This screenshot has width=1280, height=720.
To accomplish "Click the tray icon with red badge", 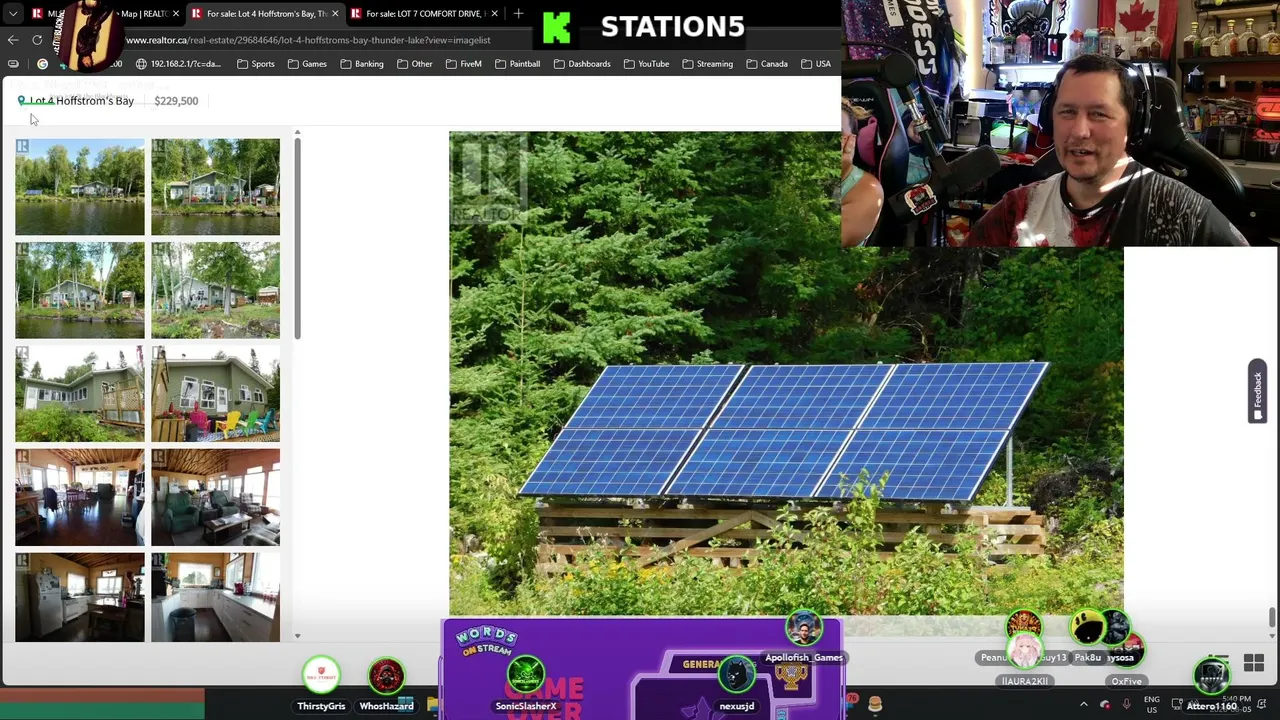I will point(1105,705).
